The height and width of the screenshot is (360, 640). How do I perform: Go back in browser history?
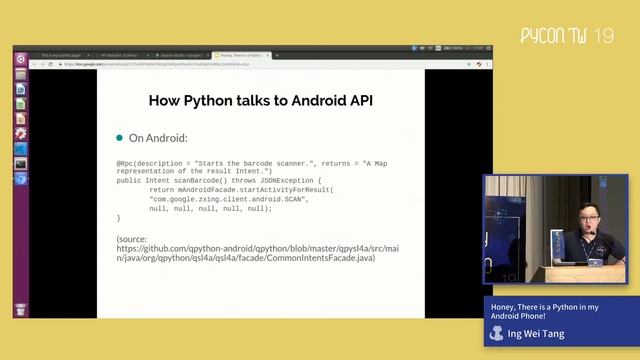pos(34,64)
